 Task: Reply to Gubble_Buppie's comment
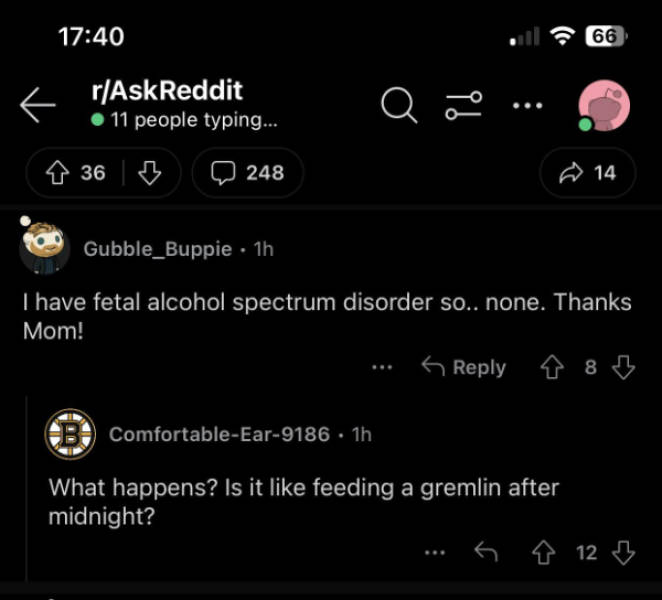pyautogui.click(x=463, y=367)
